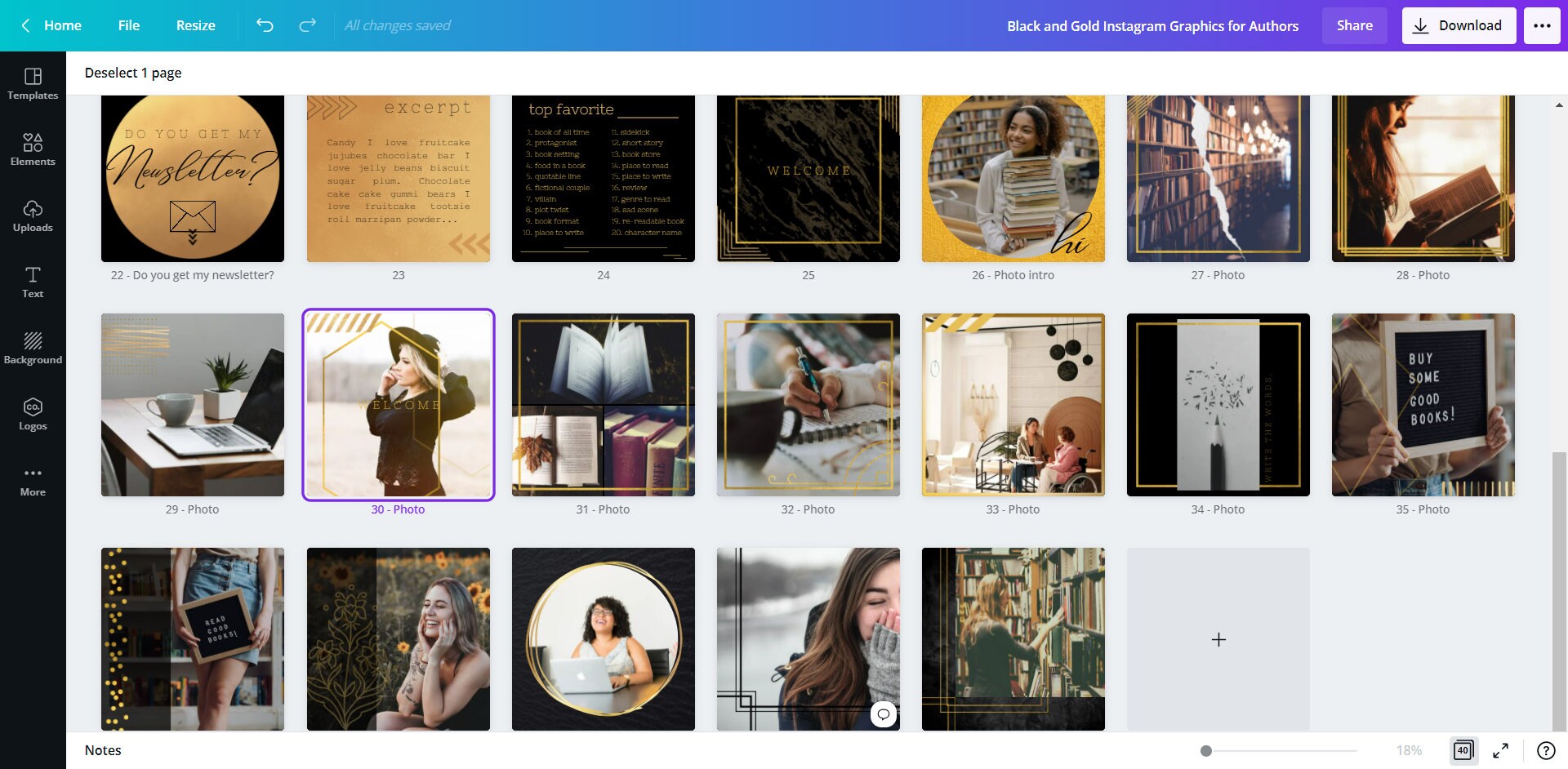Image resolution: width=1568 pixels, height=769 pixels.
Task: Toggle the comment bubble on the laughing-girl photo
Action: pos(883,715)
